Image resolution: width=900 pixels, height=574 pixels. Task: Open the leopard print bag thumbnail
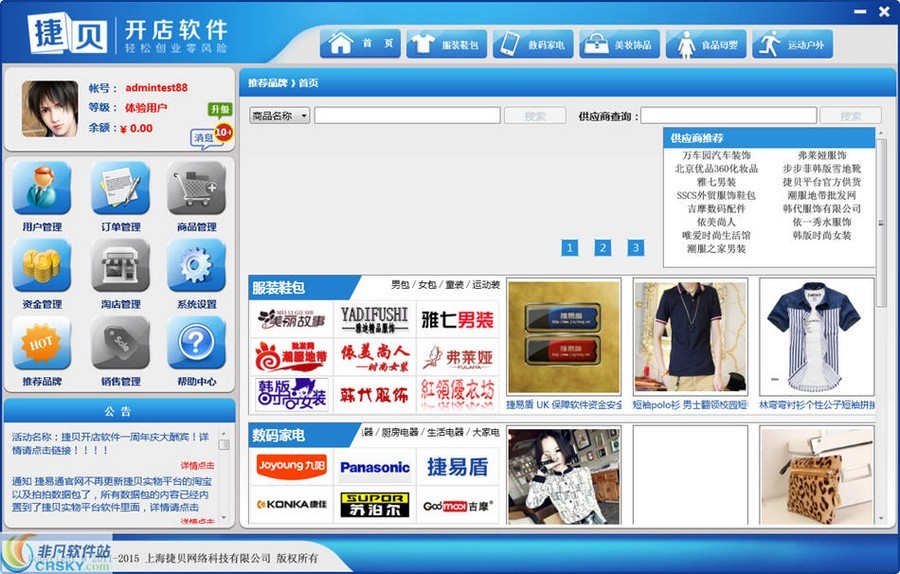pos(817,475)
